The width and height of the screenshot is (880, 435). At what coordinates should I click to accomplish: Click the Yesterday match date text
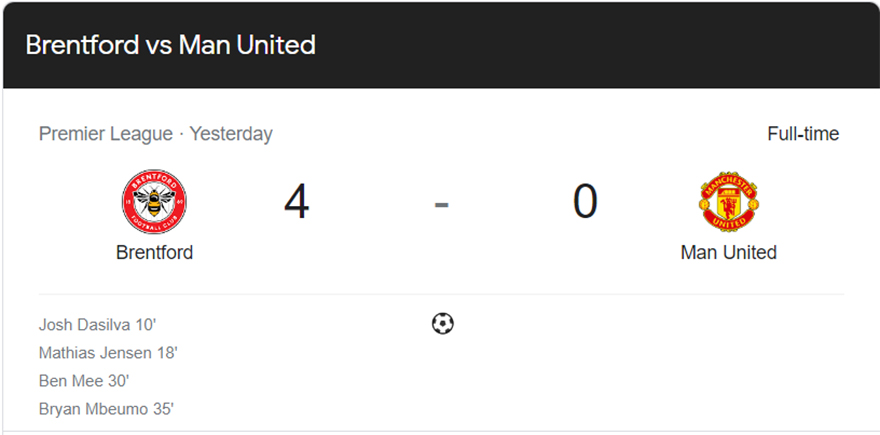tap(231, 134)
